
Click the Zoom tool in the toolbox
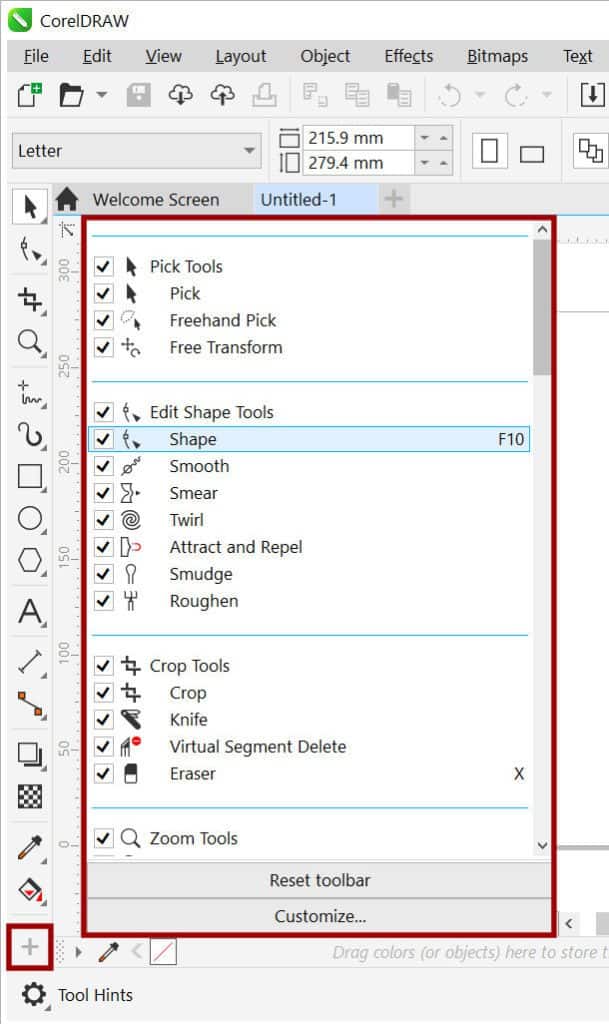pos(30,343)
